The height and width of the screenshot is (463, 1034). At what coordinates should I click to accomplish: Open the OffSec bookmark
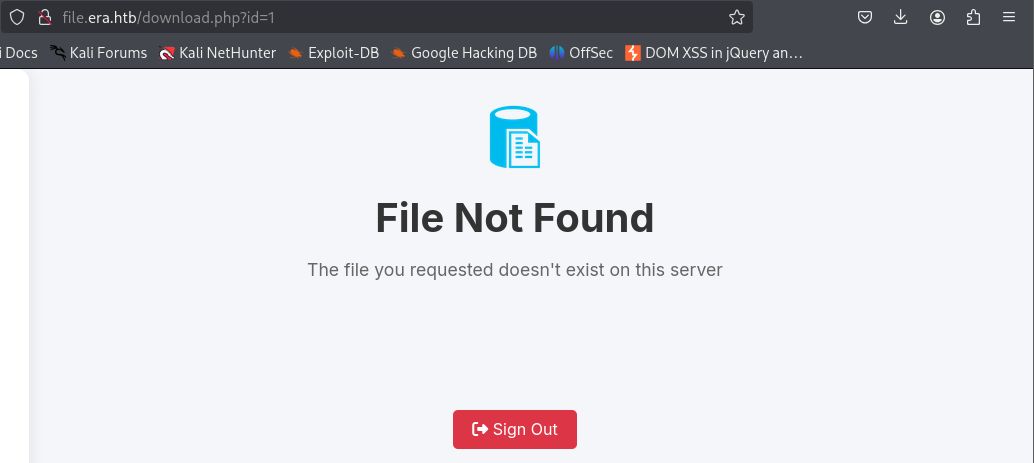(581, 53)
